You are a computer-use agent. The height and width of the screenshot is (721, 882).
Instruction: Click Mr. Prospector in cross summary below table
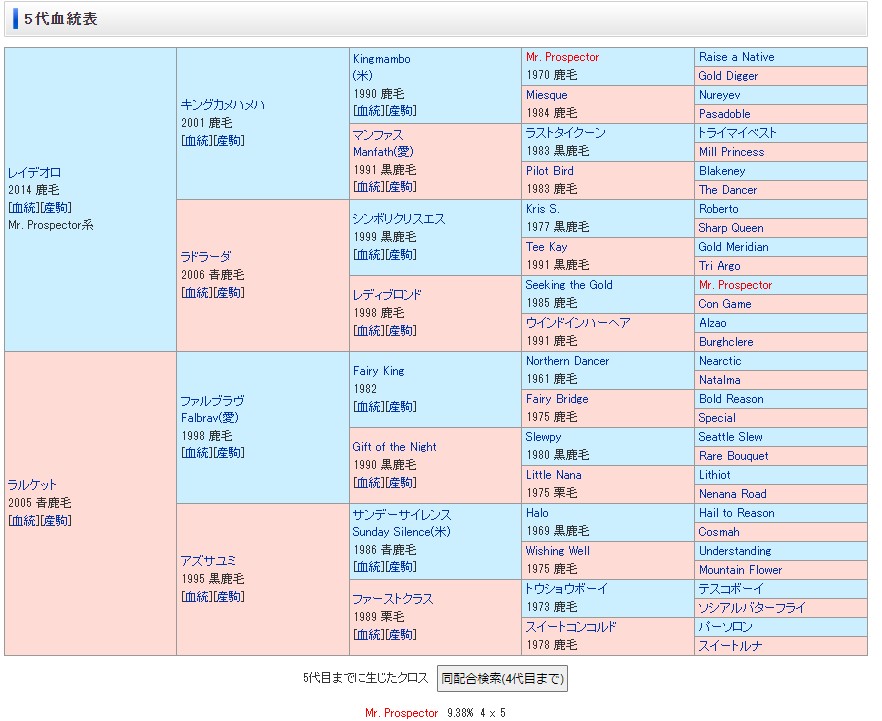401,713
